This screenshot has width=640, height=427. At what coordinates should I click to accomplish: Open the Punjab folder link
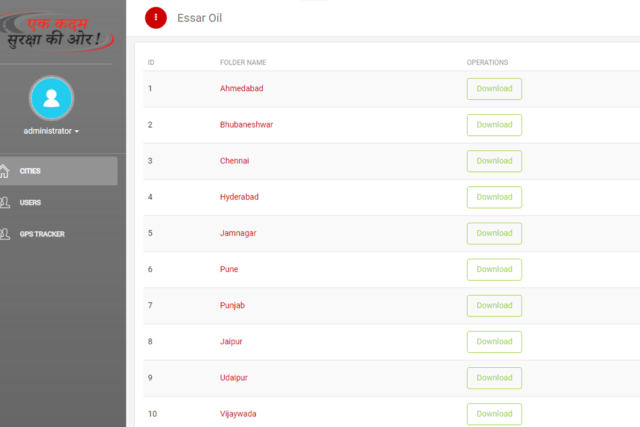[x=232, y=305]
